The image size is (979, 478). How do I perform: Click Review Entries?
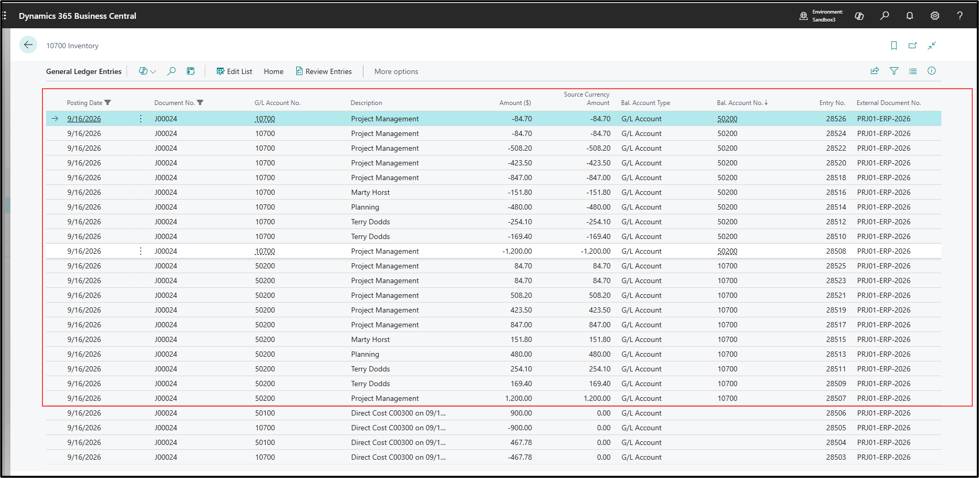point(323,72)
